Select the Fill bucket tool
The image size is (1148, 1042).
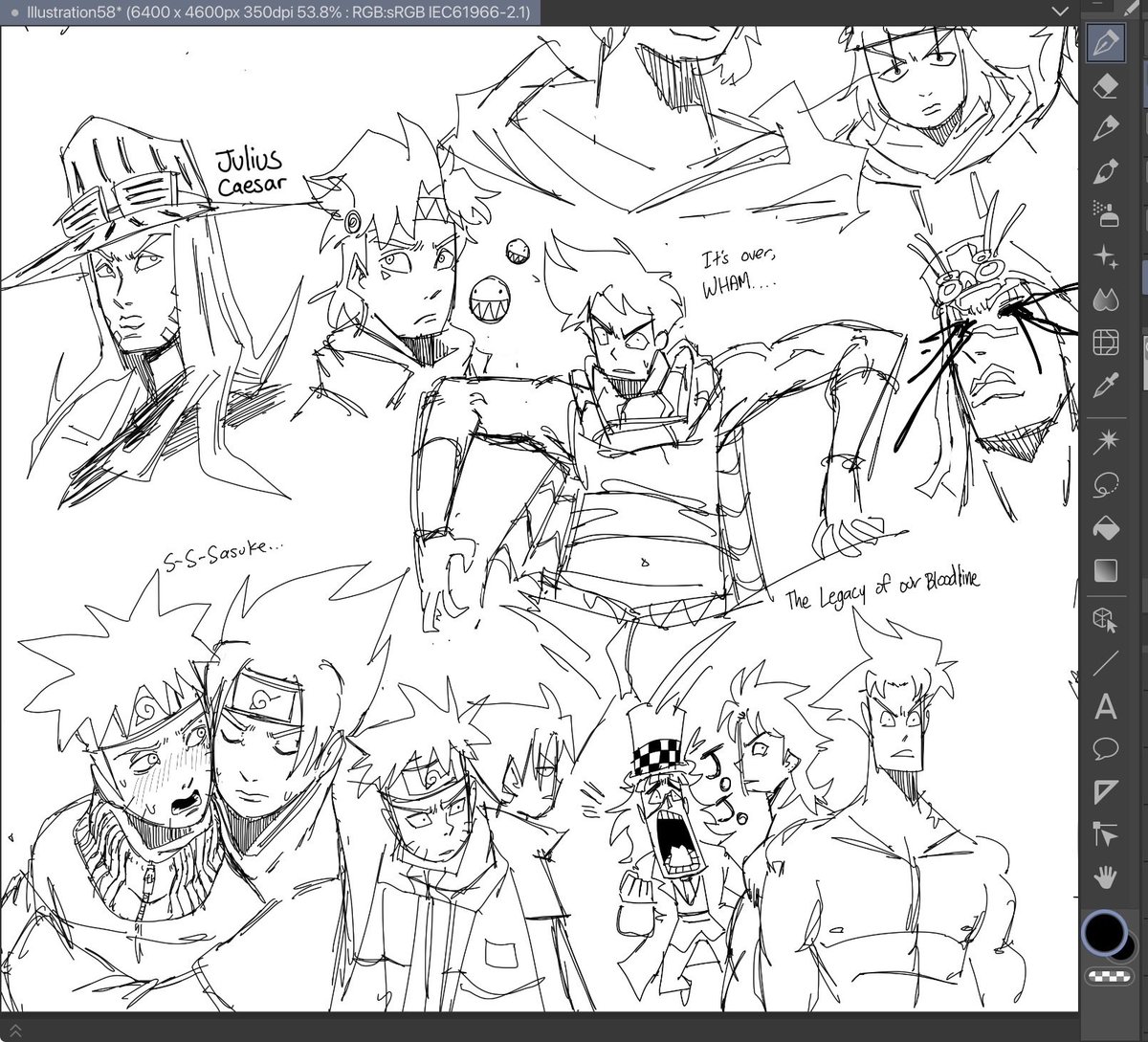[1106, 528]
